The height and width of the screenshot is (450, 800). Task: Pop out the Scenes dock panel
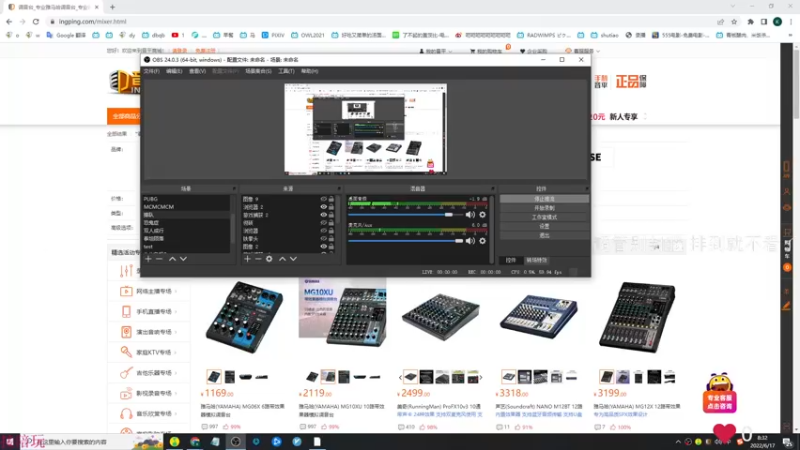(234, 189)
